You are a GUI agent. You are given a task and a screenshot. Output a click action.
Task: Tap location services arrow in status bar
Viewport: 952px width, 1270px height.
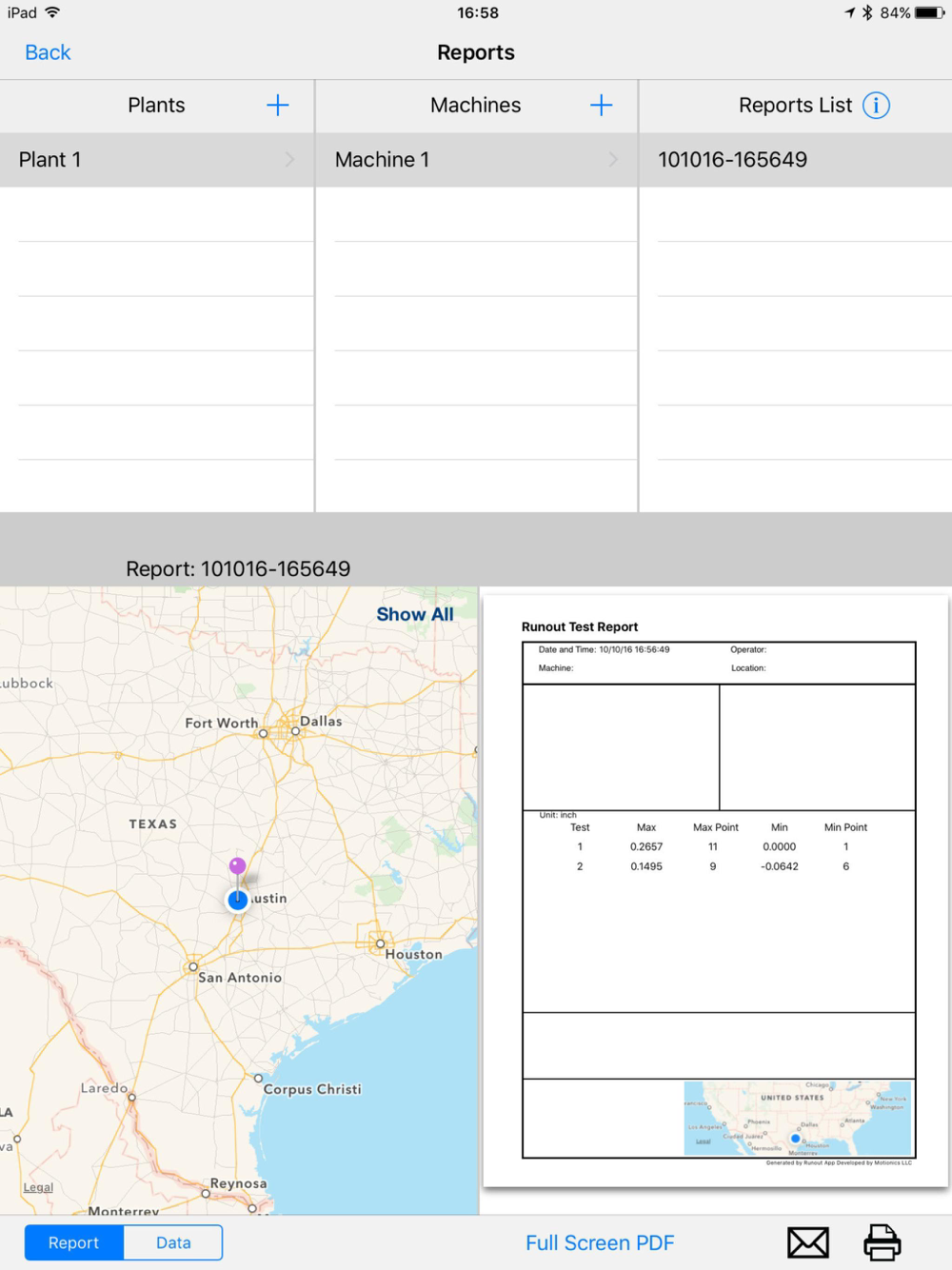click(849, 12)
